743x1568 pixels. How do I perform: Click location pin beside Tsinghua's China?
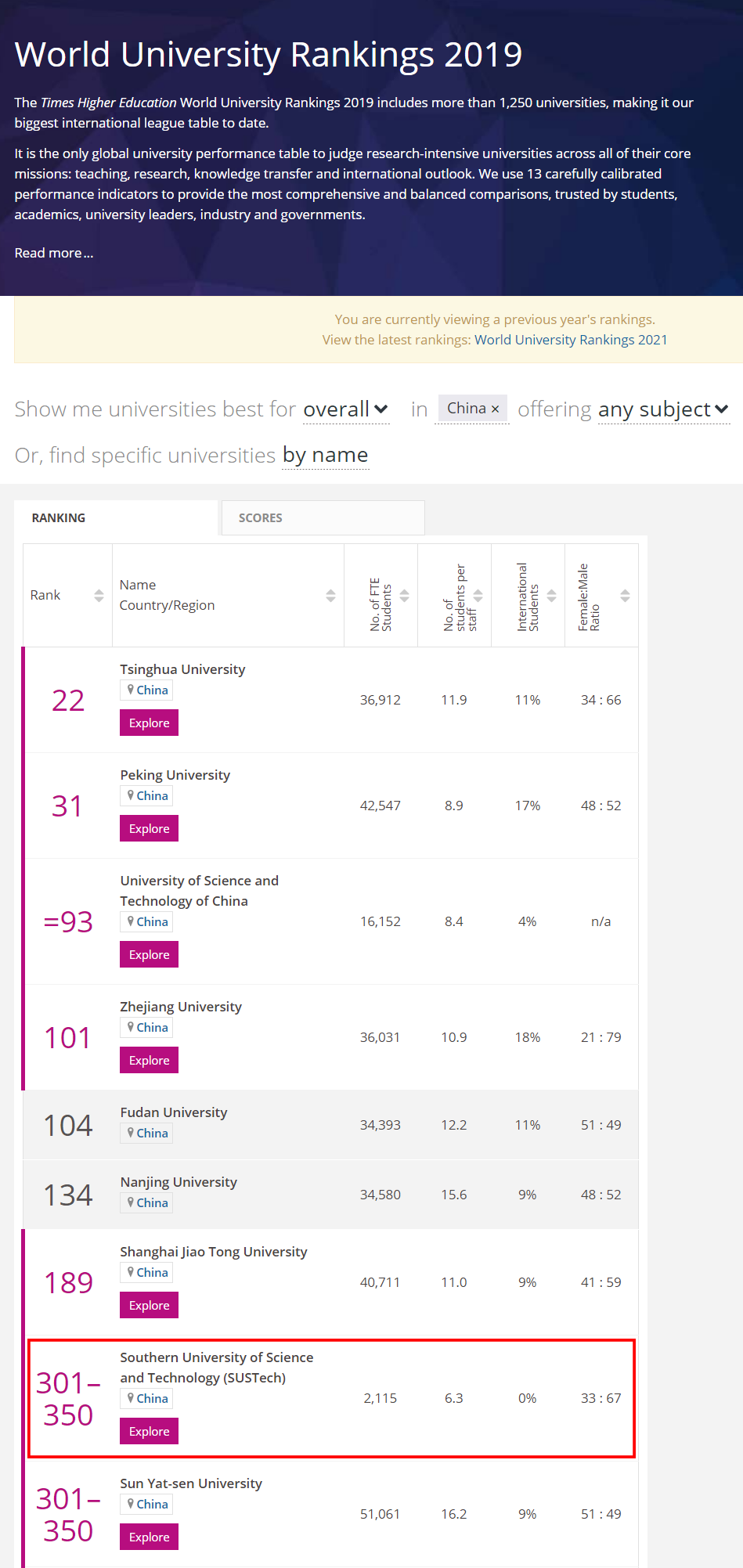(x=131, y=690)
